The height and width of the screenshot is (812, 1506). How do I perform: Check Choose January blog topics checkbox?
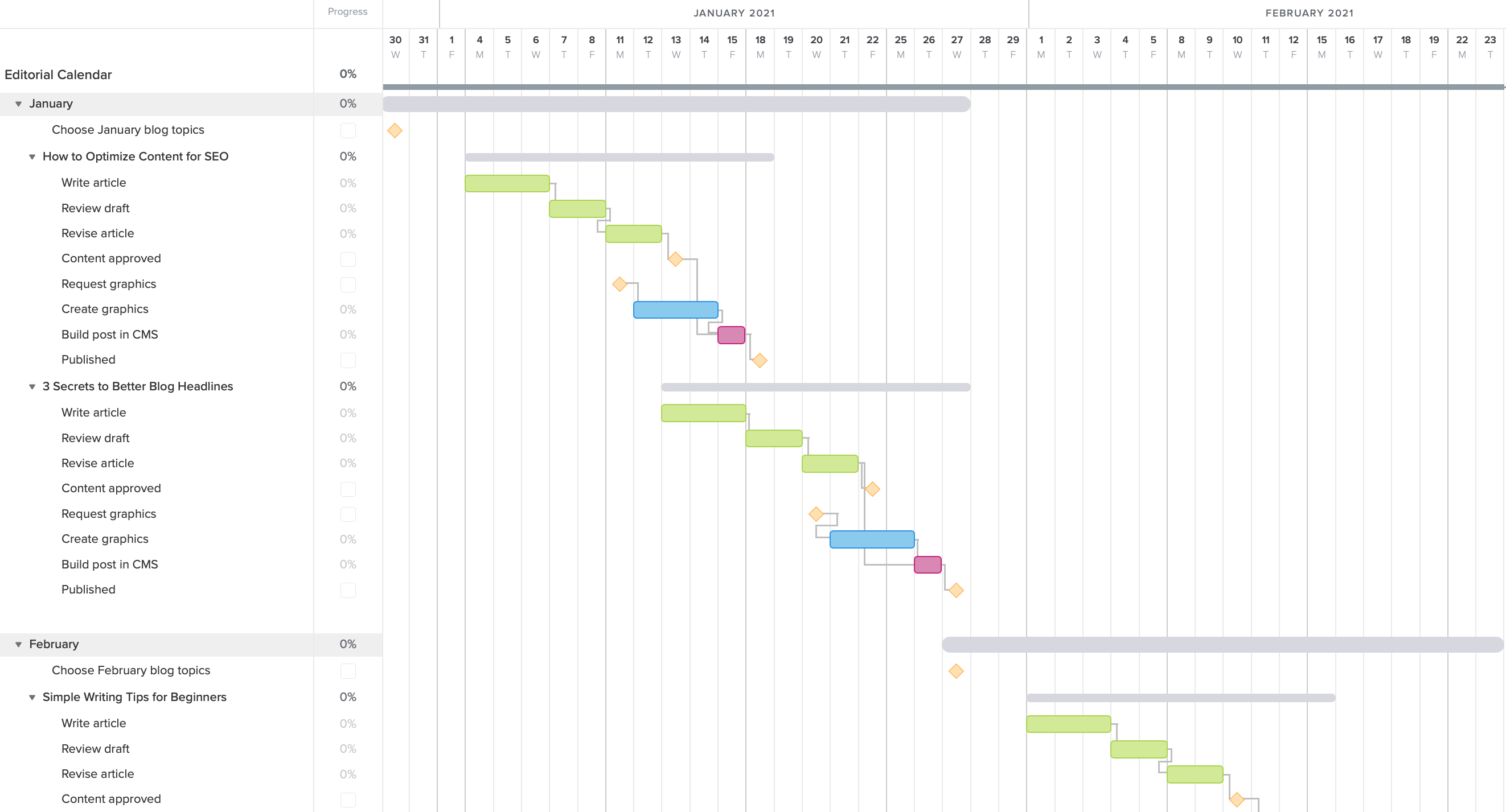point(348,130)
